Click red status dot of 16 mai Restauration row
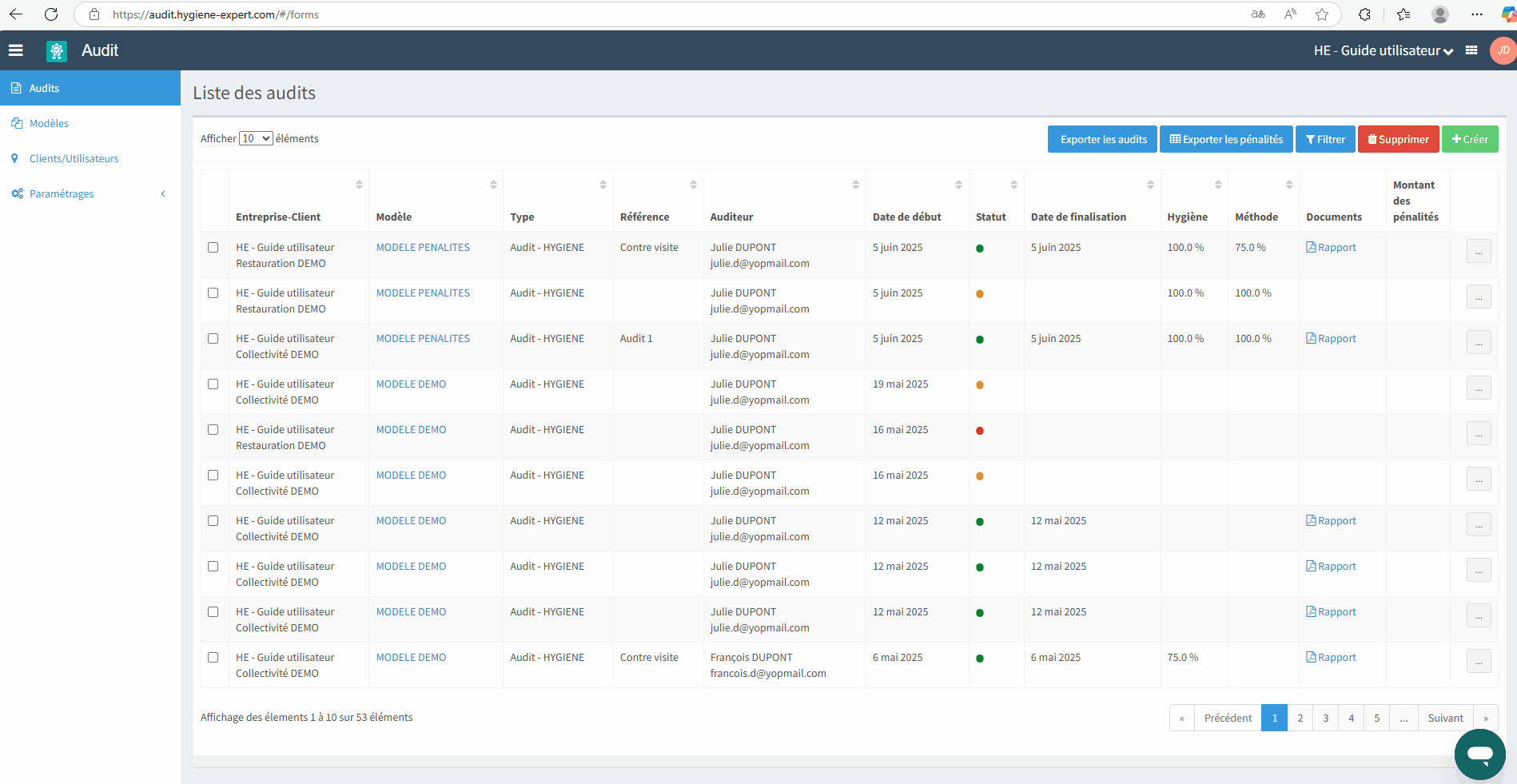This screenshot has height=784, width=1517. [980, 431]
